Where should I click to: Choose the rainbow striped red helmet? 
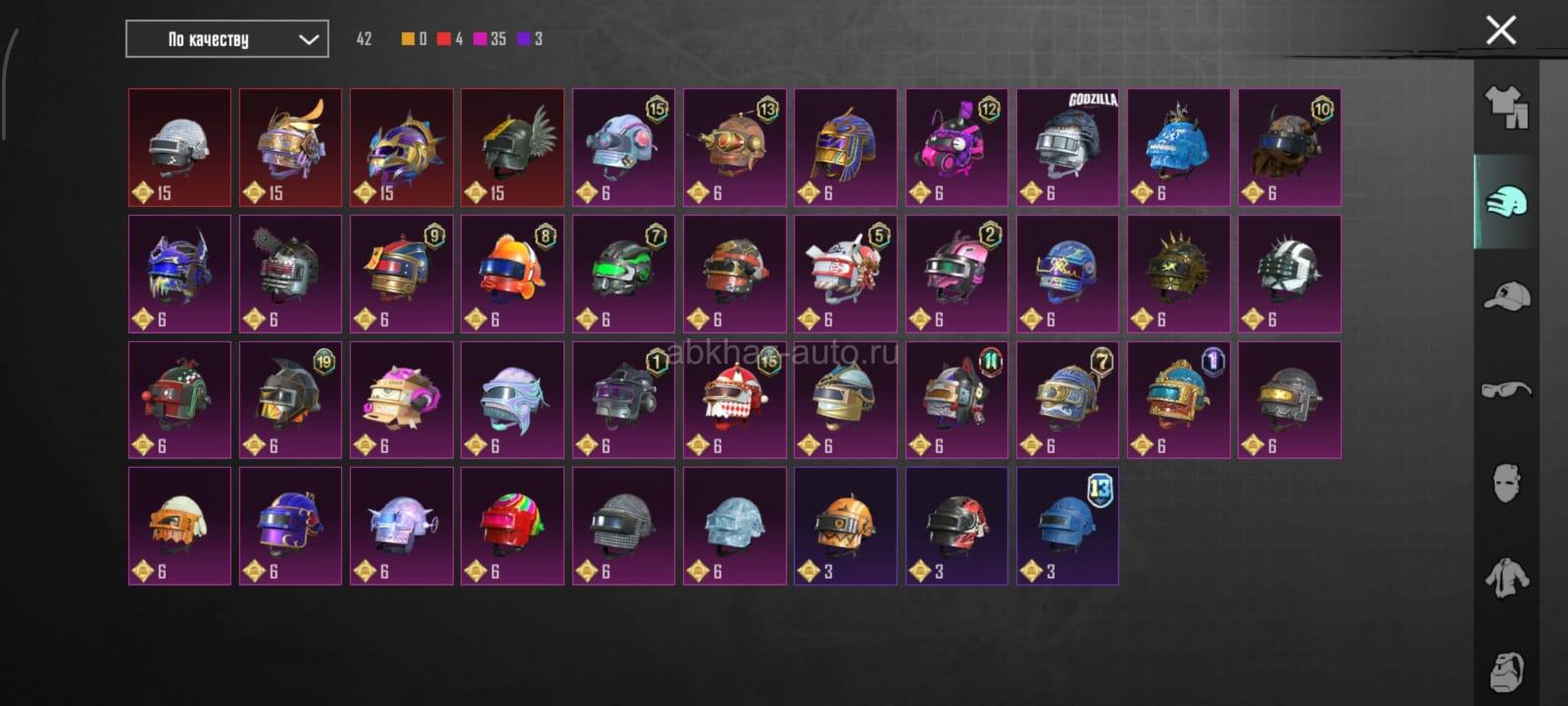click(513, 526)
